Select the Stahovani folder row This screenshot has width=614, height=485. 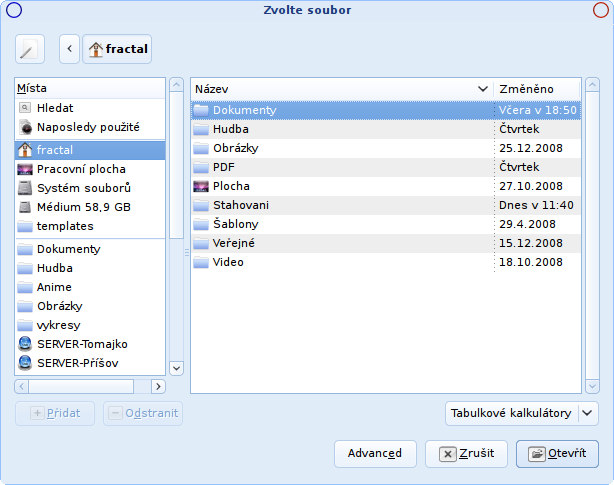point(343,205)
